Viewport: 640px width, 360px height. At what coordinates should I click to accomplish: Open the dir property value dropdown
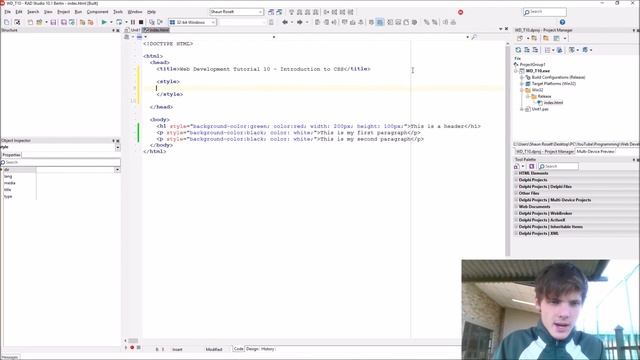click(x=117, y=170)
